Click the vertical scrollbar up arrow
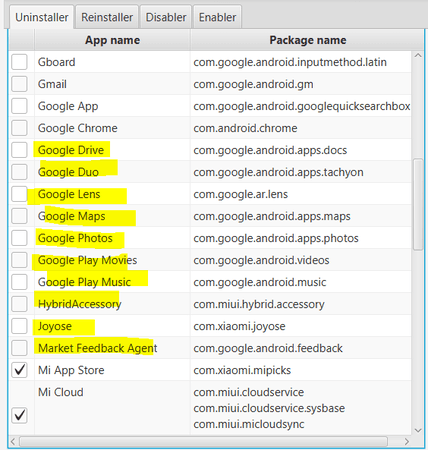428x450 pixels. tap(418, 56)
